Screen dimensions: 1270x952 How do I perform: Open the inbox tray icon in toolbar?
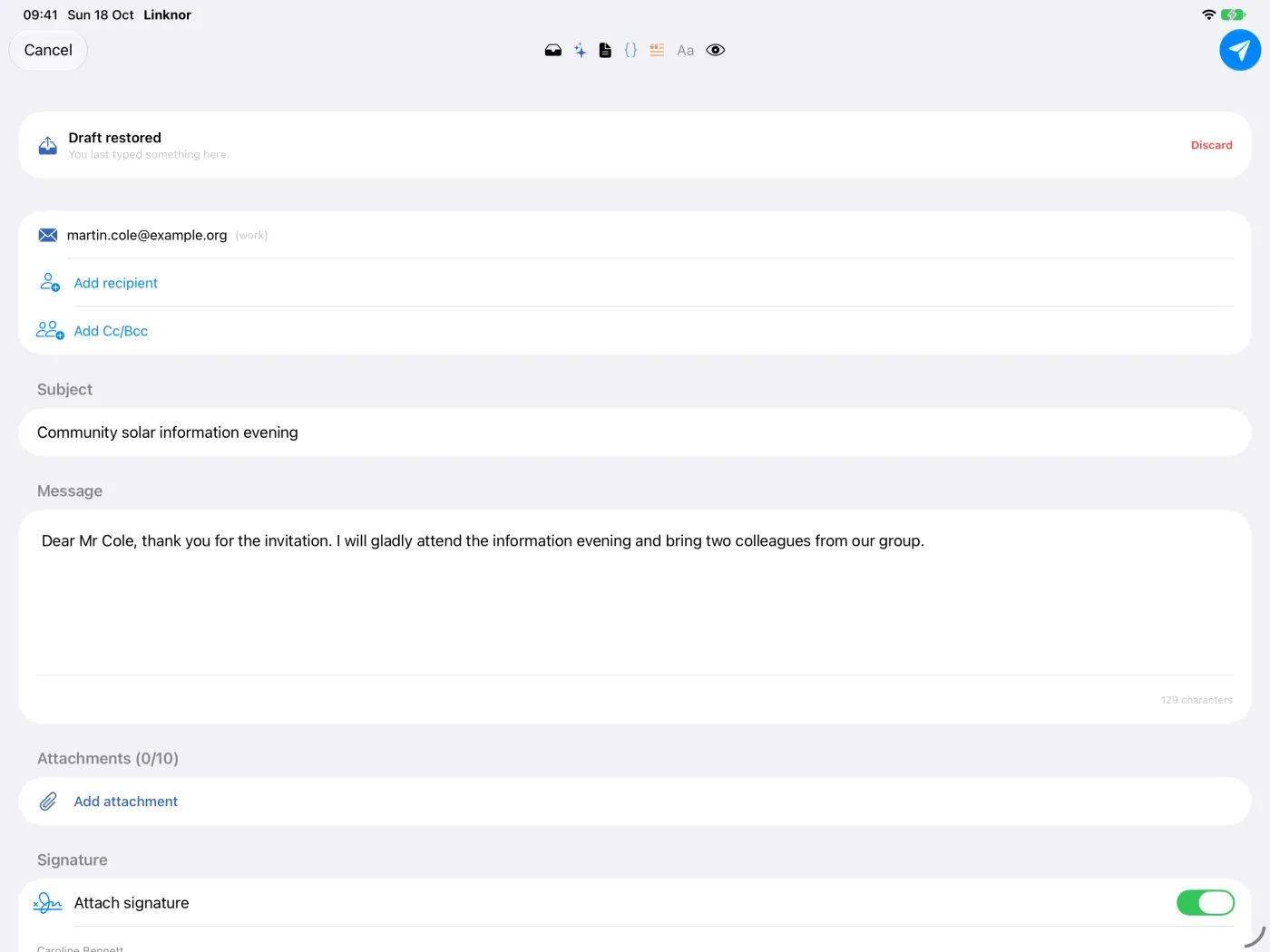tap(552, 51)
